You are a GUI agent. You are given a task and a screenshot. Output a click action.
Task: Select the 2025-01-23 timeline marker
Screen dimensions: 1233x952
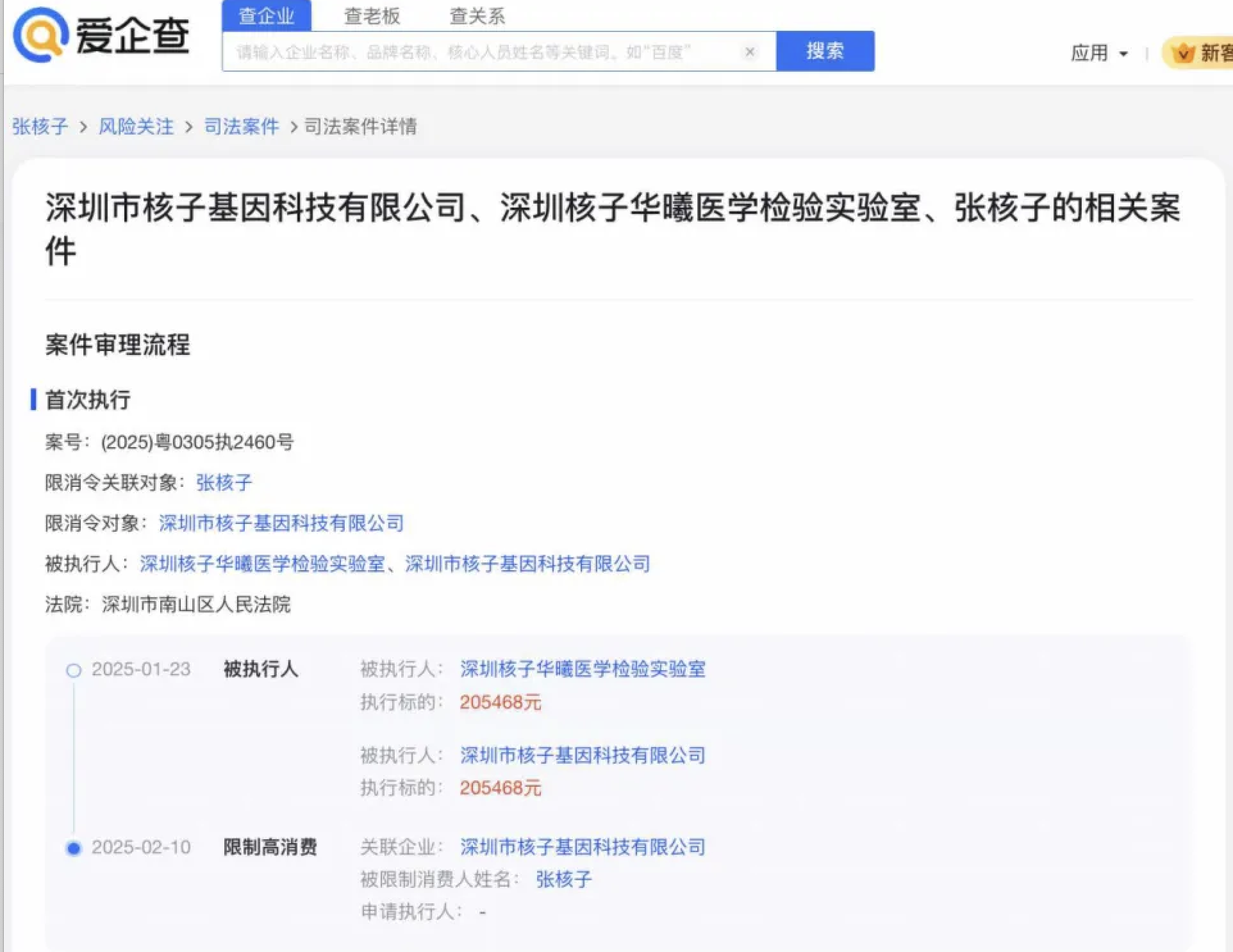pyautogui.click(x=74, y=671)
